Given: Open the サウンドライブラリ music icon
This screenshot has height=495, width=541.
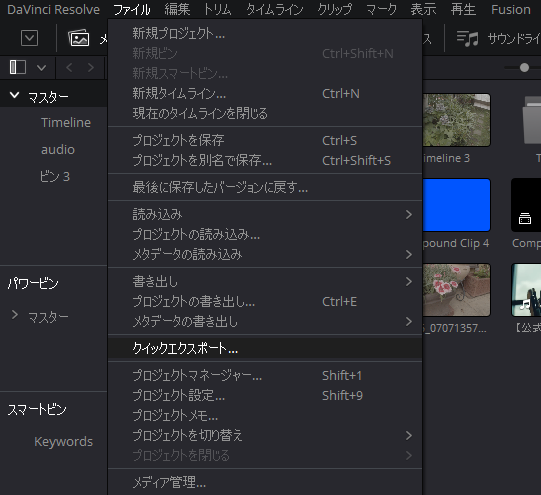Looking at the screenshot, I should 468,39.
